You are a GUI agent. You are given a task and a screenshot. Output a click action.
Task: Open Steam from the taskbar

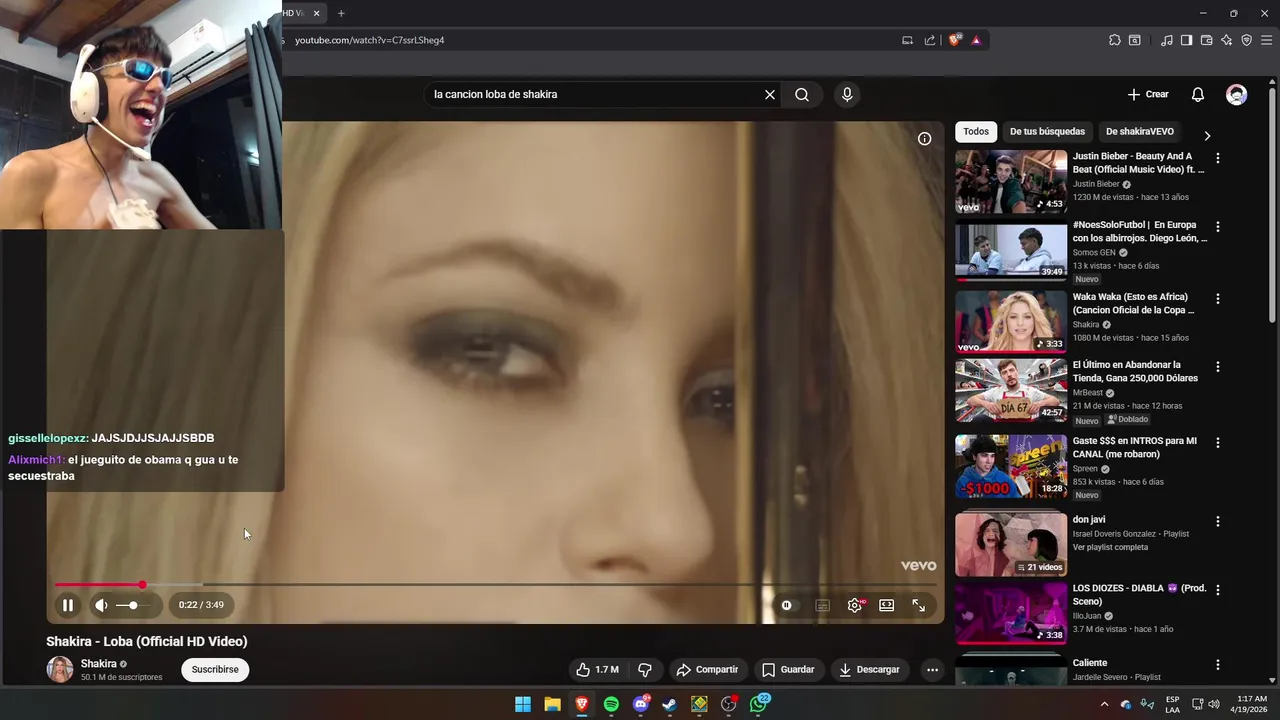click(x=669, y=704)
